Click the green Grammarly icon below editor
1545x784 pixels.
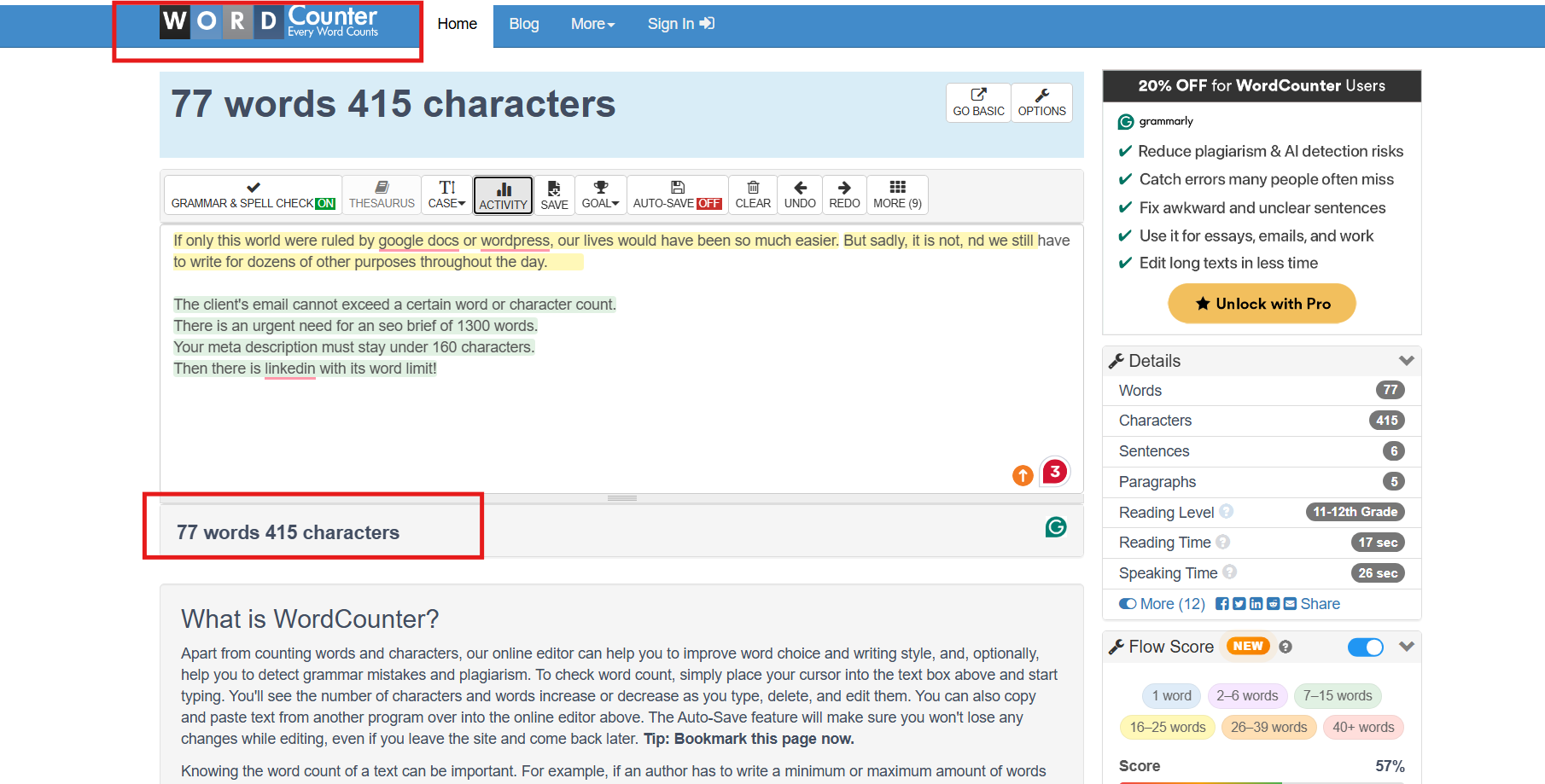[x=1056, y=527]
